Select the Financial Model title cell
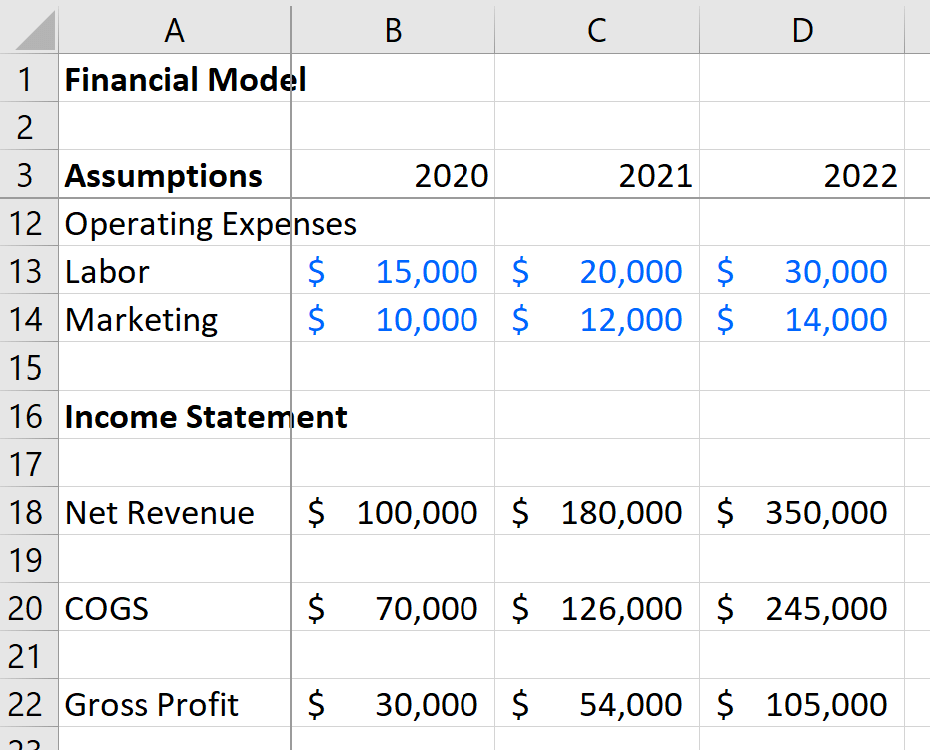 click(x=174, y=79)
